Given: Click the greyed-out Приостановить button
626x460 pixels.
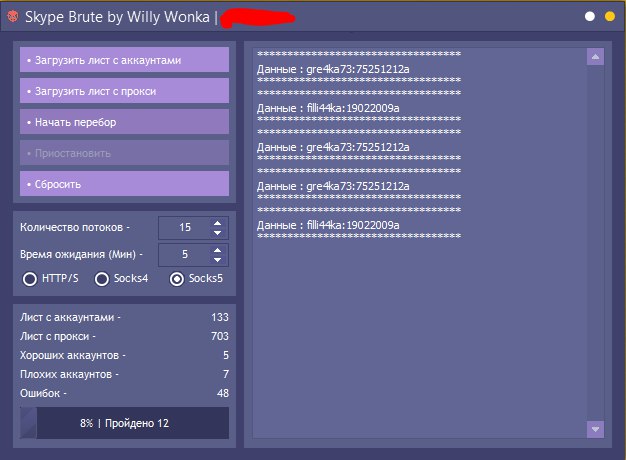Looking at the screenshot, I should (124, 153).
